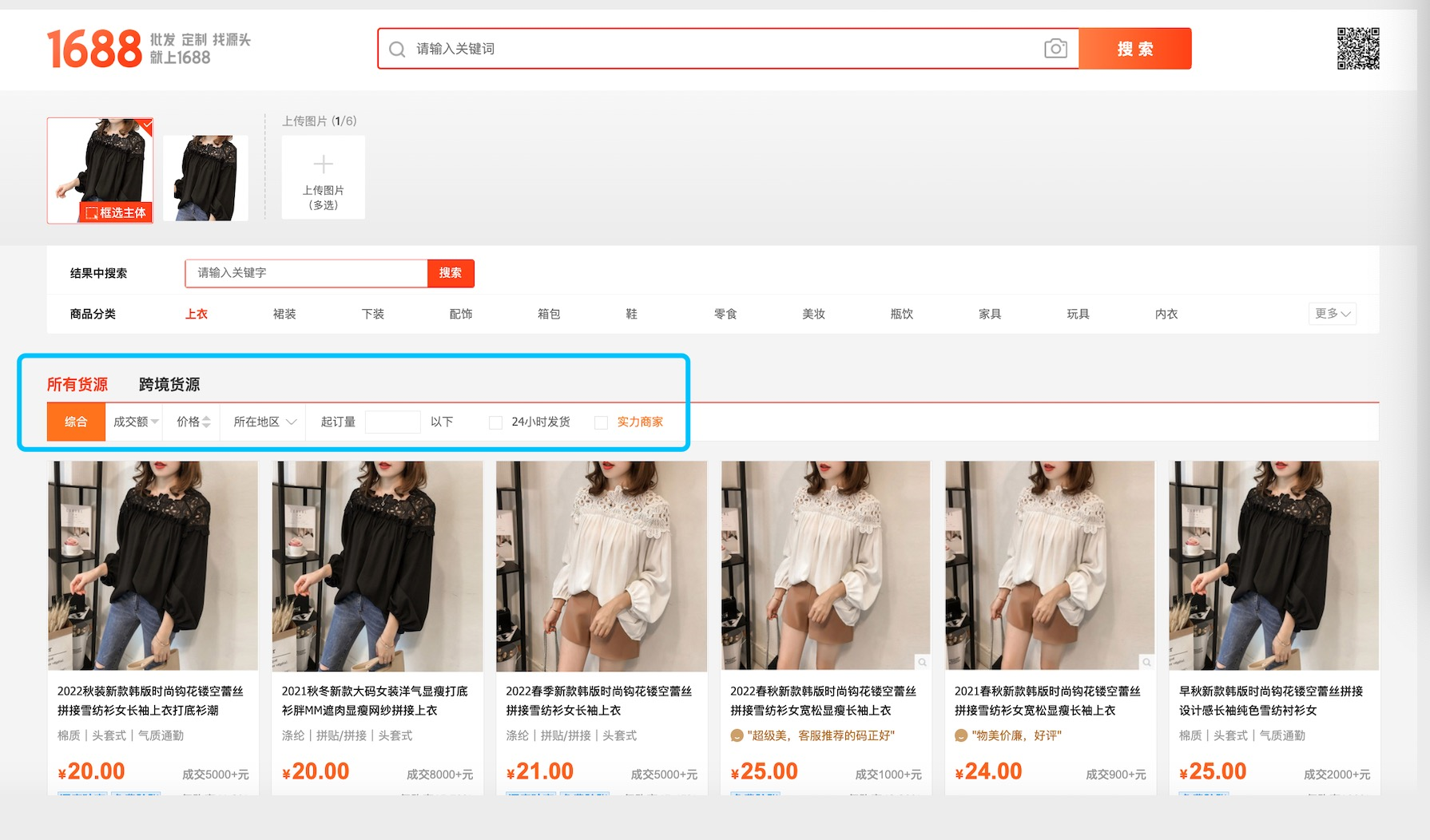Click the 框选主体 crop selection icon
Viewport: 1430px width, 840px height.
93,213
